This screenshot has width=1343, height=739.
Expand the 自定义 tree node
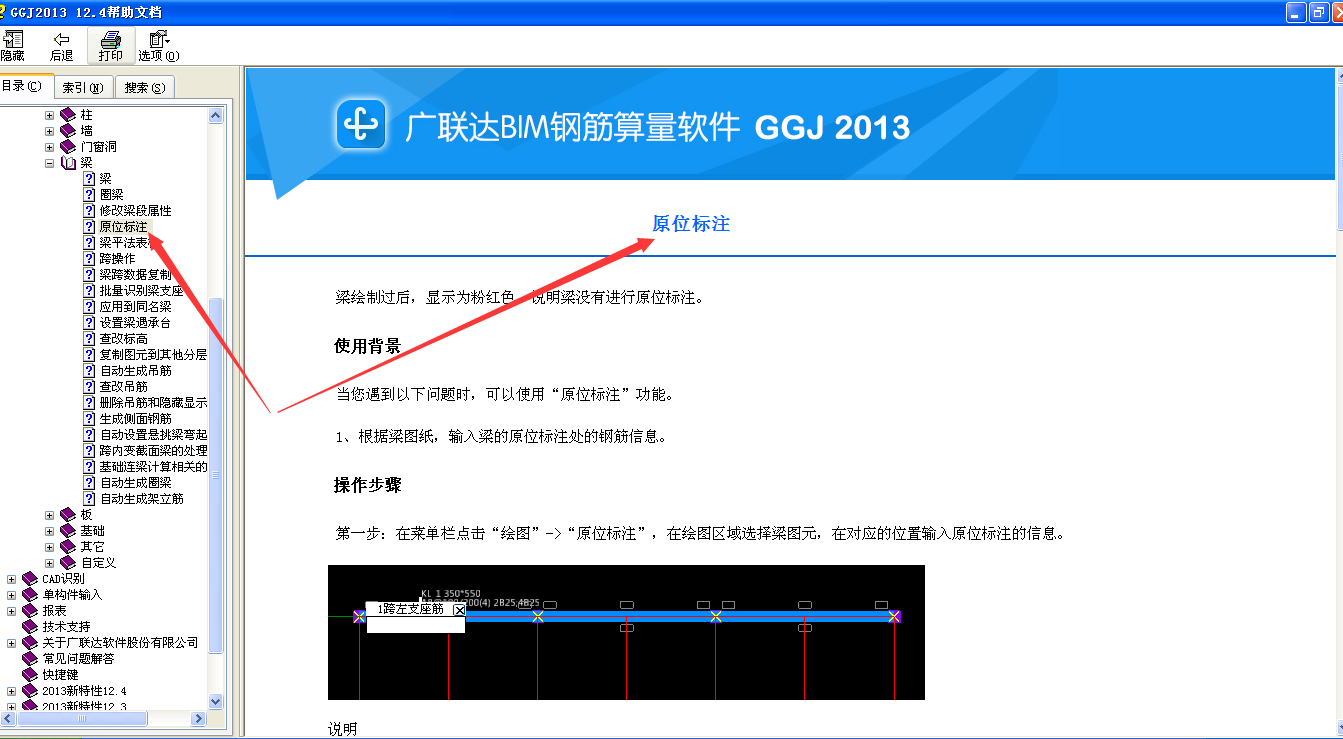49,563
